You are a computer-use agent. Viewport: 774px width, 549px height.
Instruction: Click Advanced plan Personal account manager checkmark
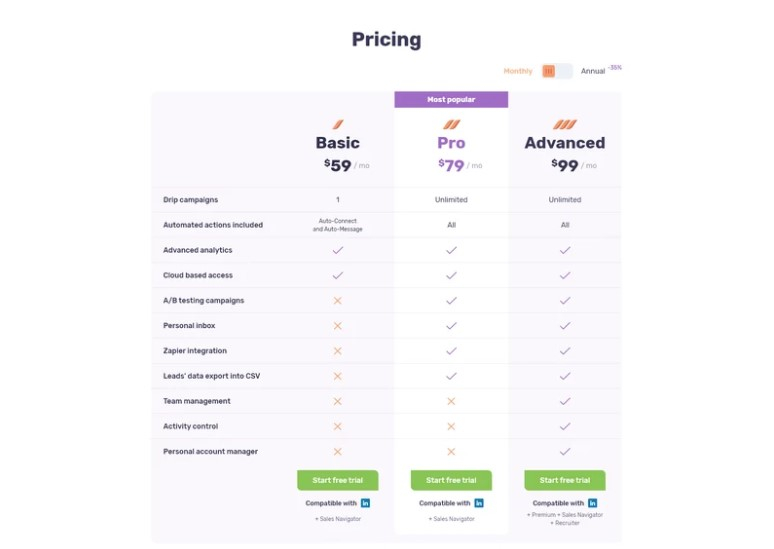pos(565,451)
